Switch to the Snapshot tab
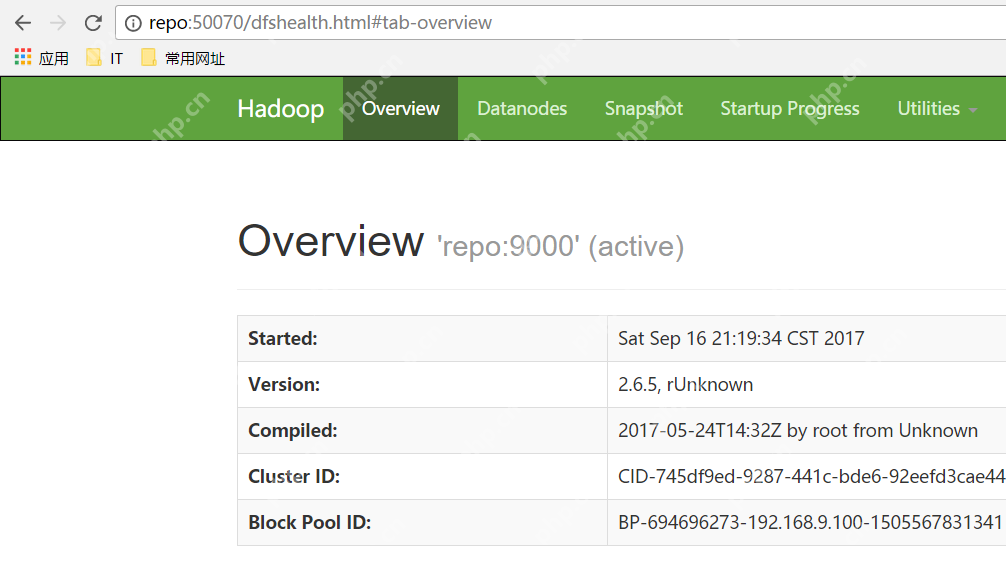The width and height of the screenshot is (1006, 577). point(643,108)
